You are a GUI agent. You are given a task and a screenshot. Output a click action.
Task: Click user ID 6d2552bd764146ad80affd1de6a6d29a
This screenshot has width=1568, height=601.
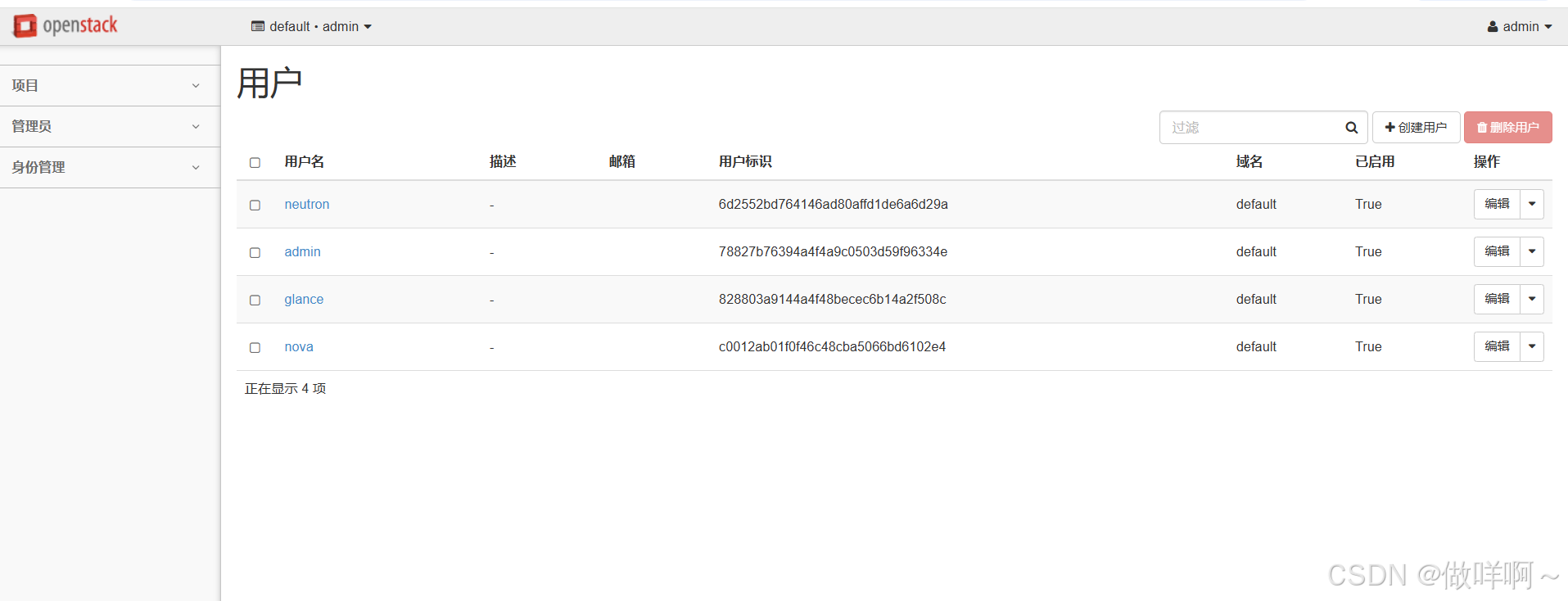833,204
